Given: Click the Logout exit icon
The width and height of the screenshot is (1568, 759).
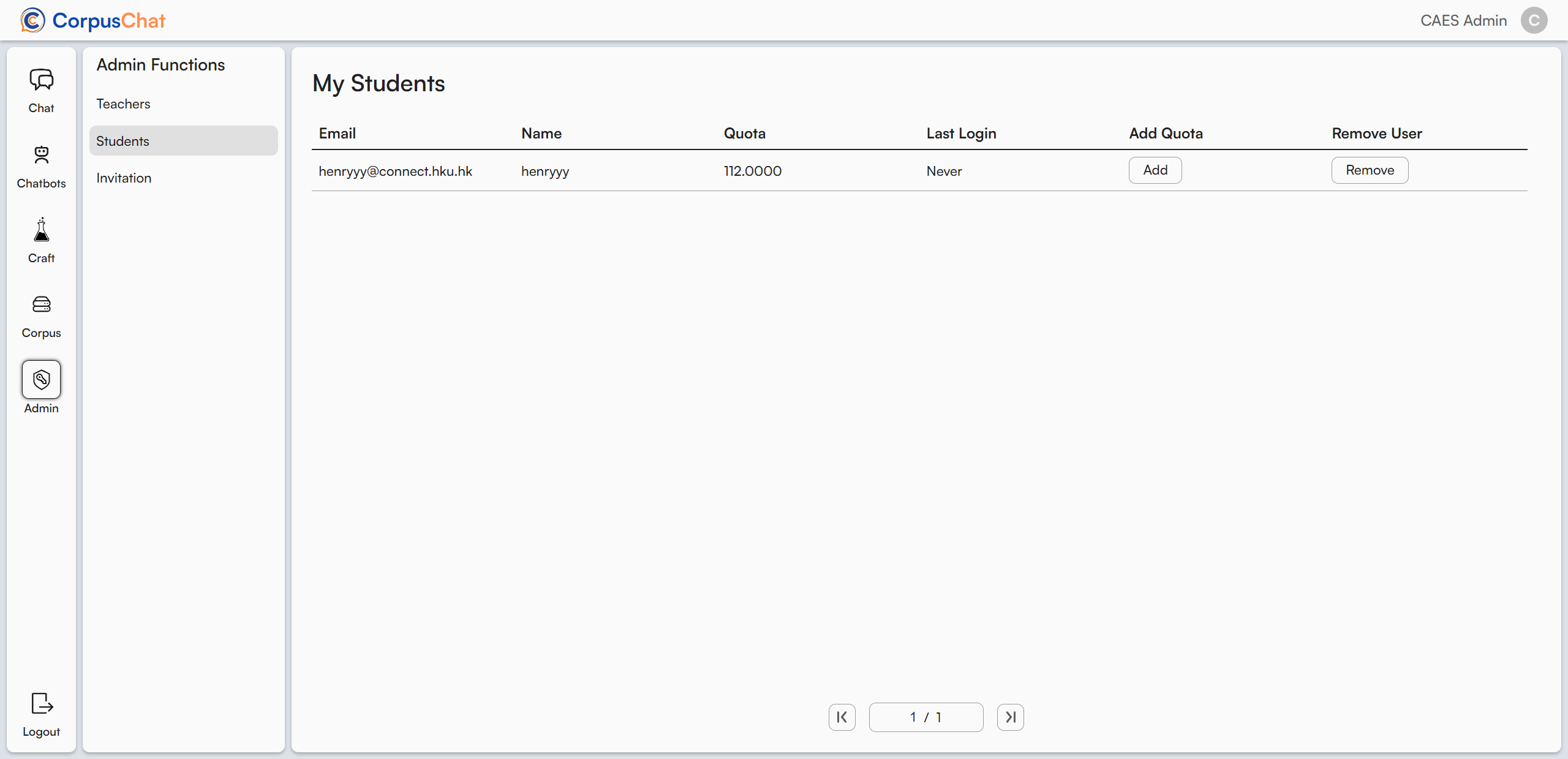Looking at the screenshot, I should point(41,704).
